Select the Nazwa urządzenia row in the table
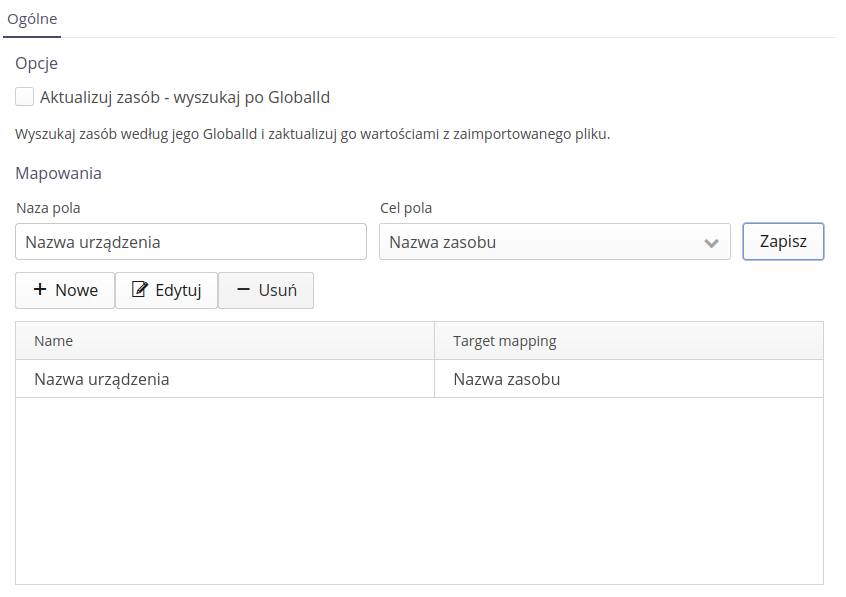Image resolution: width=846 pixels, height=597 pixels. tap(101, 379)
